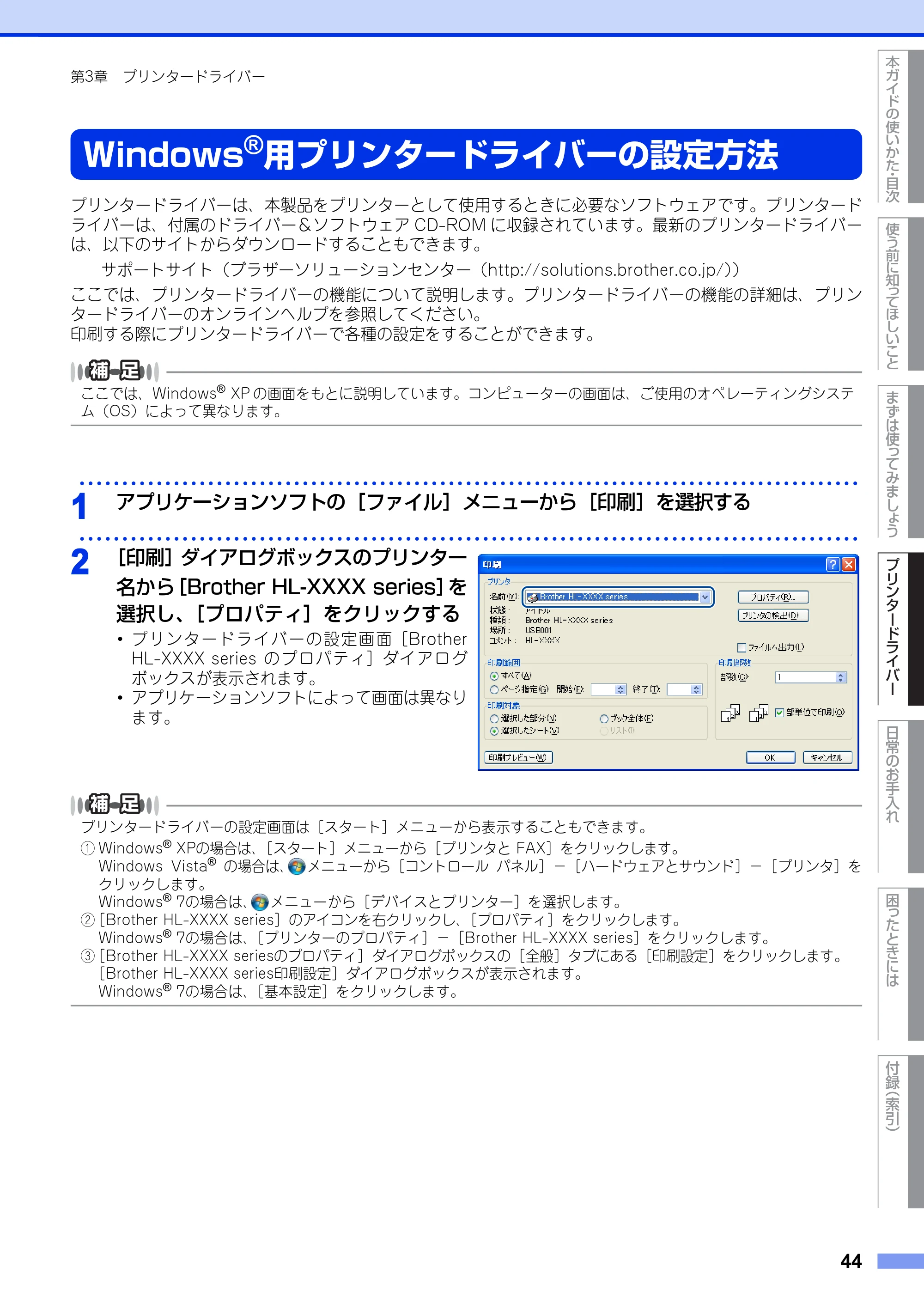Select the 選択したシート(V) radio button
Image resolution: width=924 pixels, height=1304 pixels.
[x=494, y=731]
